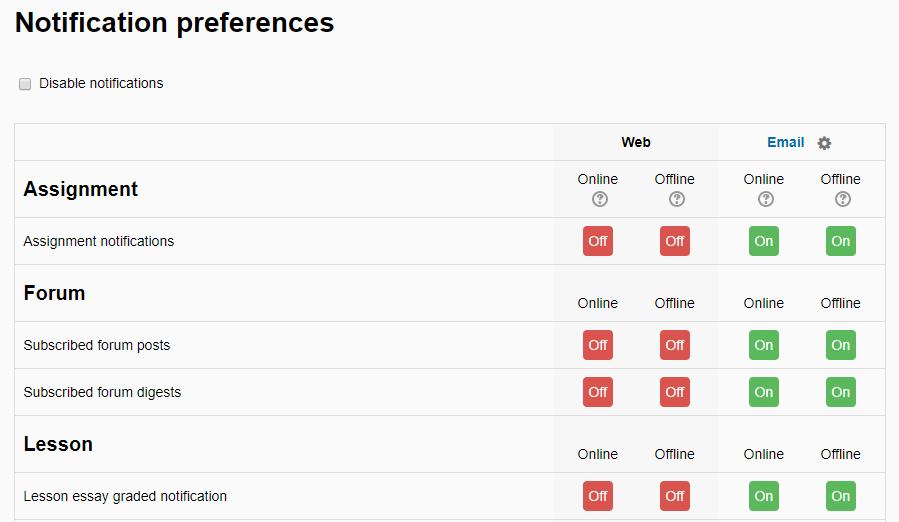Image resolution: width=899 pixels, height=522 pixels.
Task: Turn off Assignment notifications Email Online
Action: pos(764,241)
